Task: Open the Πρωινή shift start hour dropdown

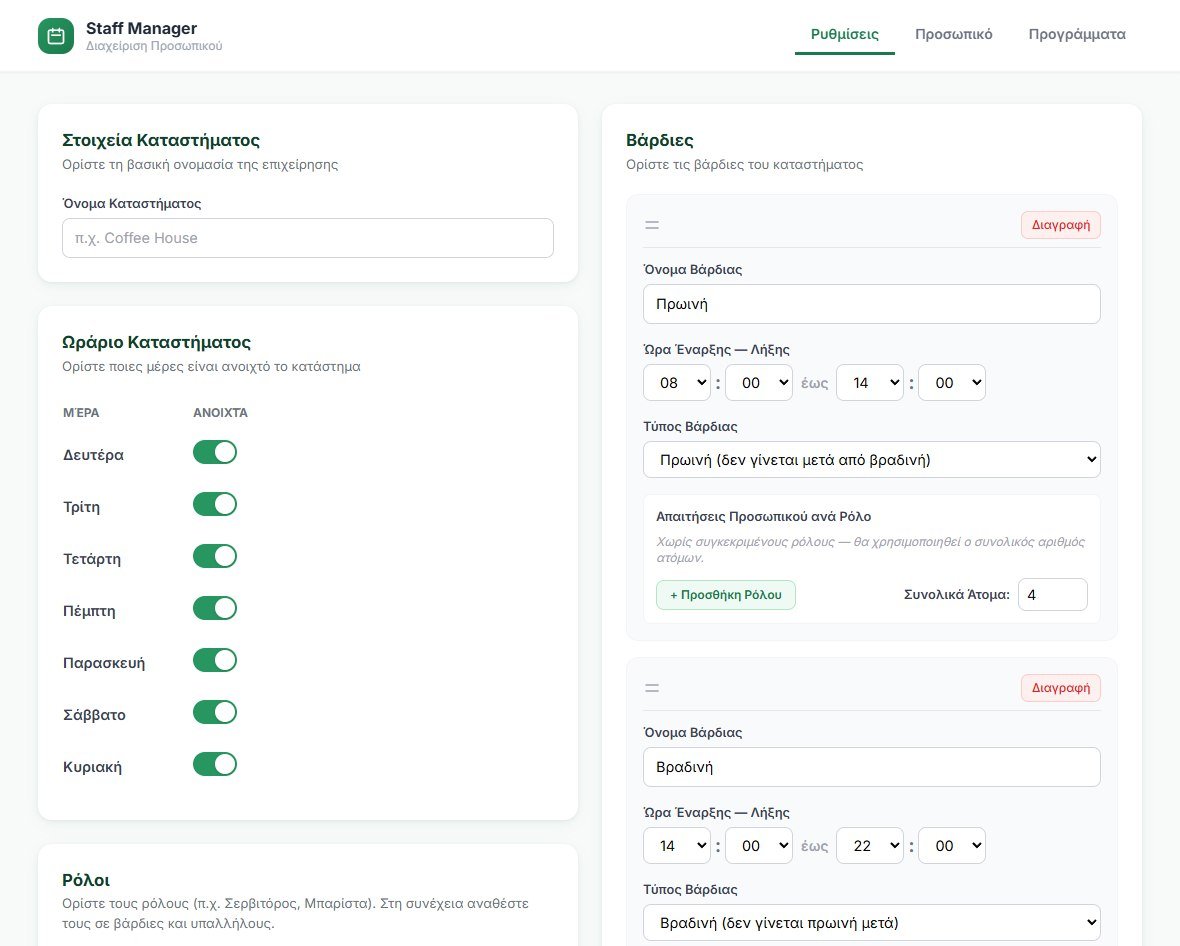Action: tap(677, 383)
